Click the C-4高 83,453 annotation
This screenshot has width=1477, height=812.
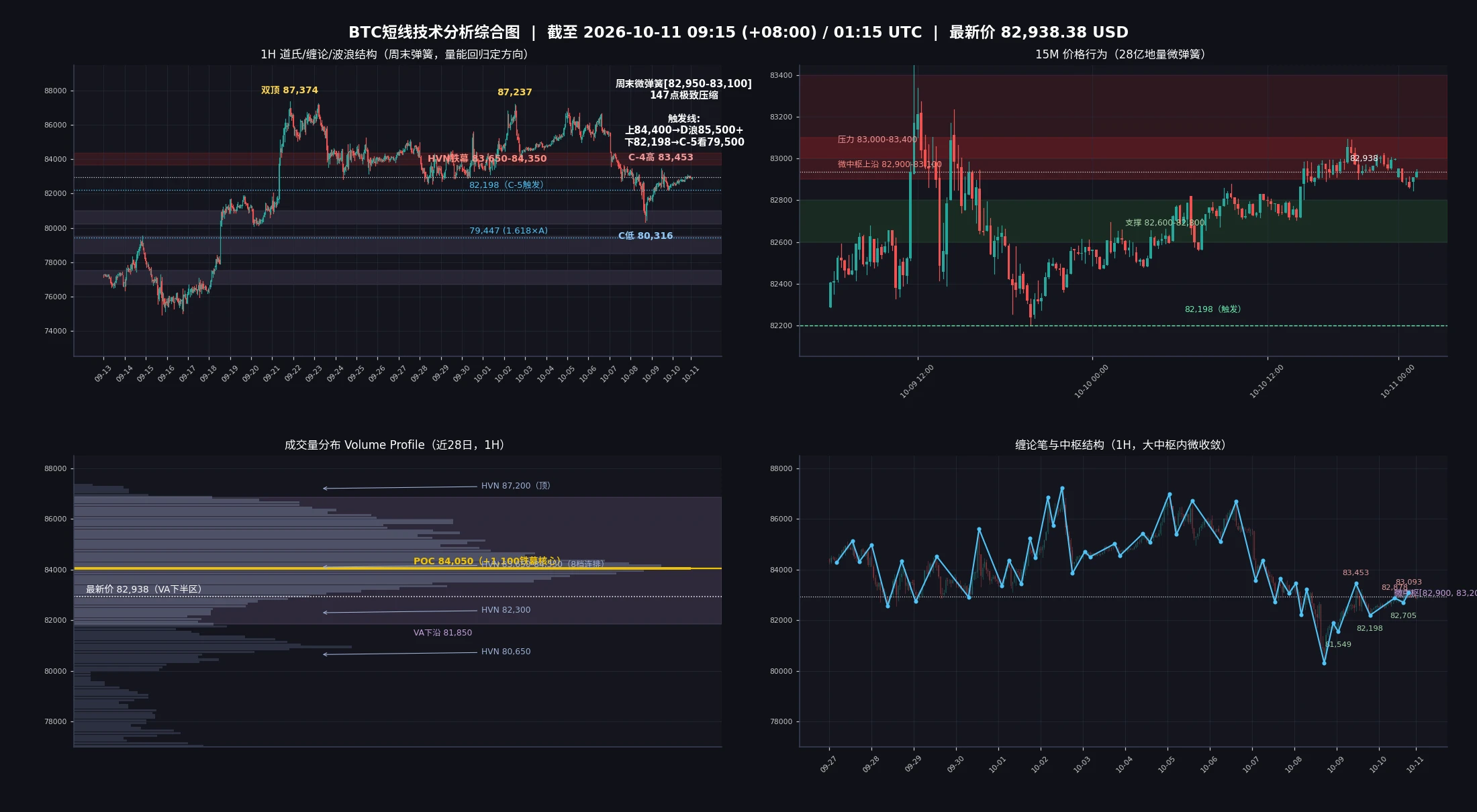click(x=661, y=157)
